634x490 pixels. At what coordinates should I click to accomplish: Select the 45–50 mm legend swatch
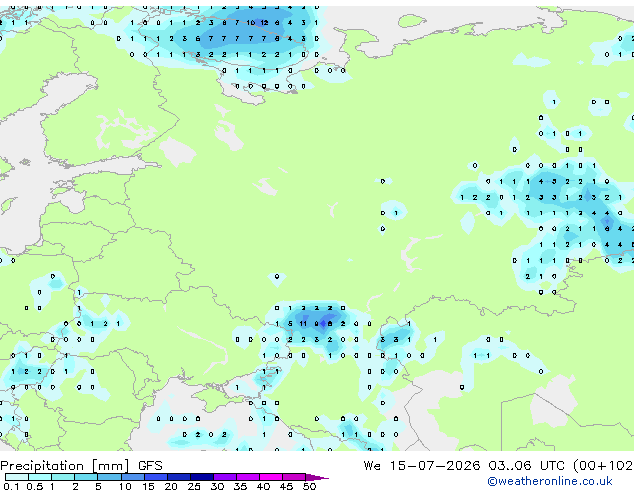[x=294, y=477]
